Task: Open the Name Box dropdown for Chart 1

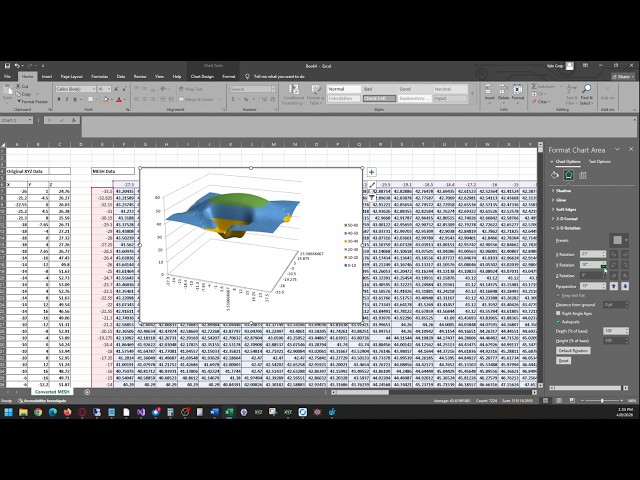Action: click(30, 120)
